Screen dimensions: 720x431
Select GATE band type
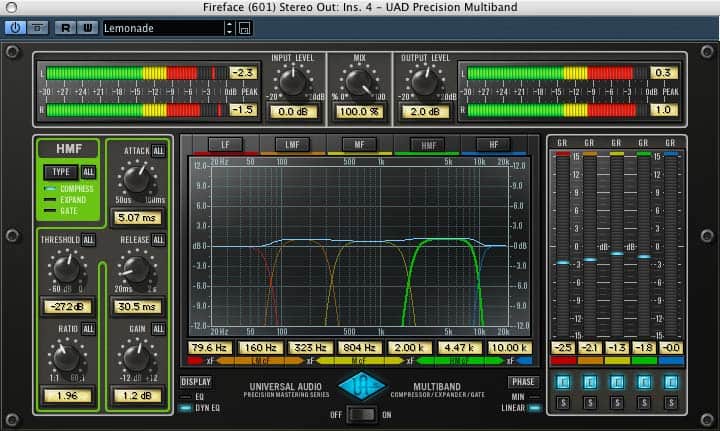tap(61, 211)
